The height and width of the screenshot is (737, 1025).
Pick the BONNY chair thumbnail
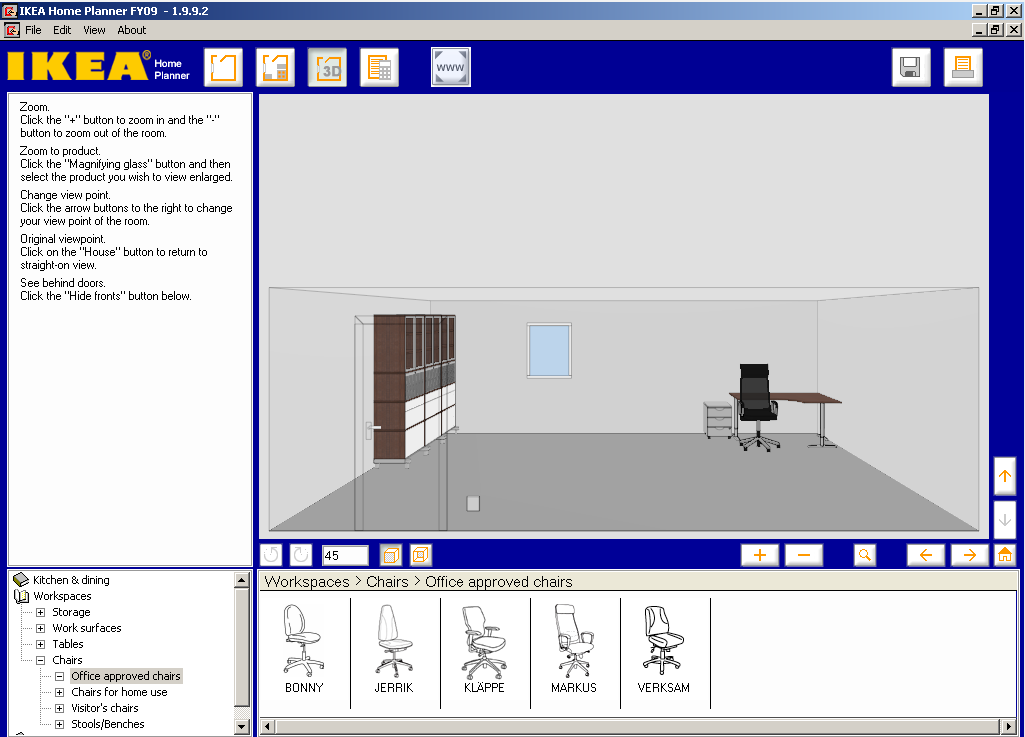point(304,649)
